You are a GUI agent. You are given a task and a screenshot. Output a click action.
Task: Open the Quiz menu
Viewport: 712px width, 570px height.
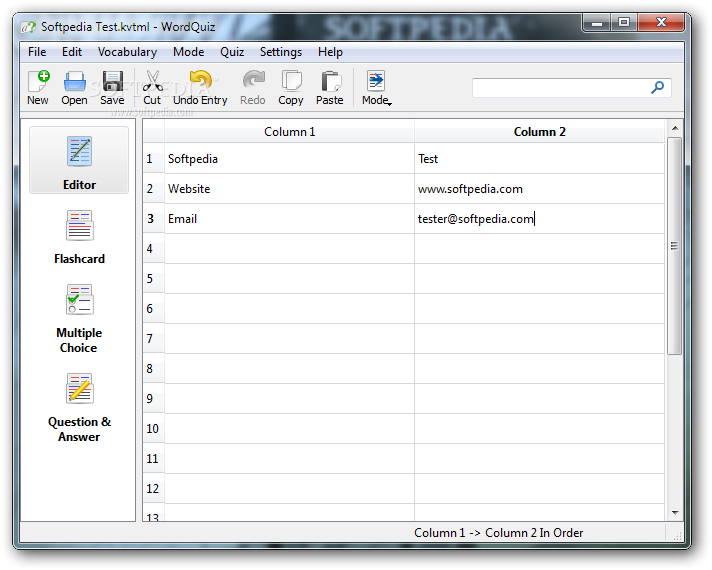pos(232,52)
